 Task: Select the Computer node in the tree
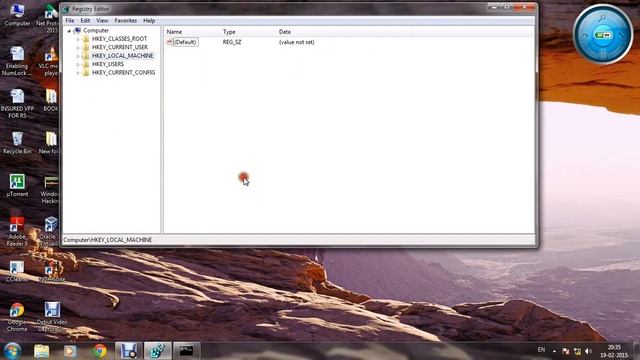pyautogui.click(x=96, y=31)
